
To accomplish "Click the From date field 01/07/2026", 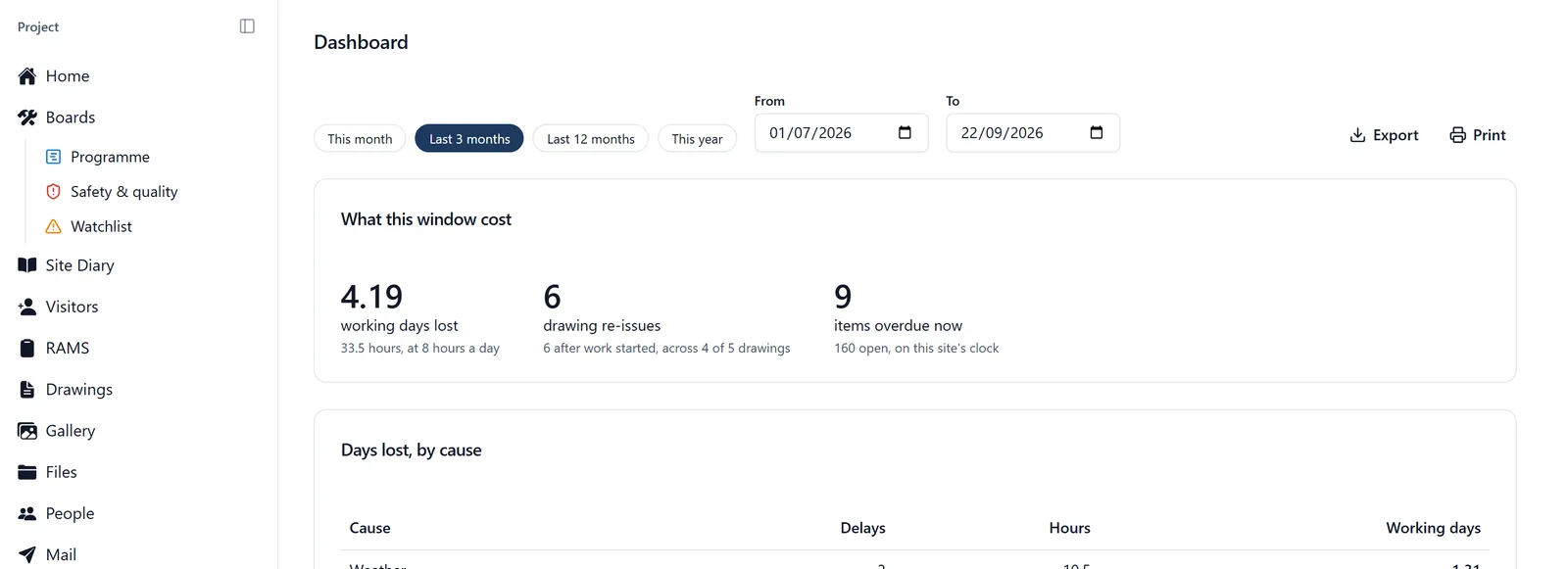I will coord(842,133).
